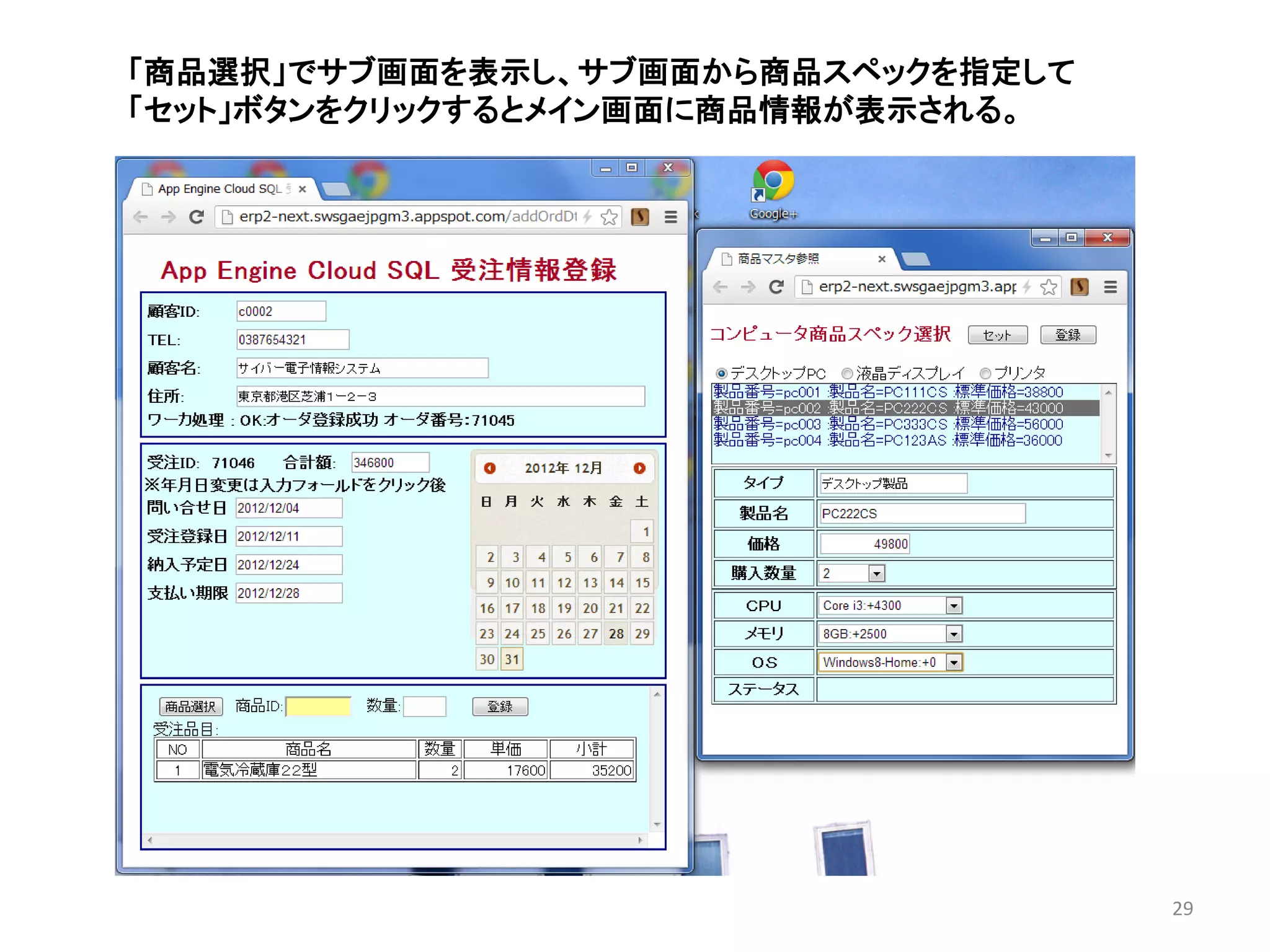Viewport: 1270px width, 952px height.
Task: Select product row pc001 PC111CS
Action: tap(905, 392)
